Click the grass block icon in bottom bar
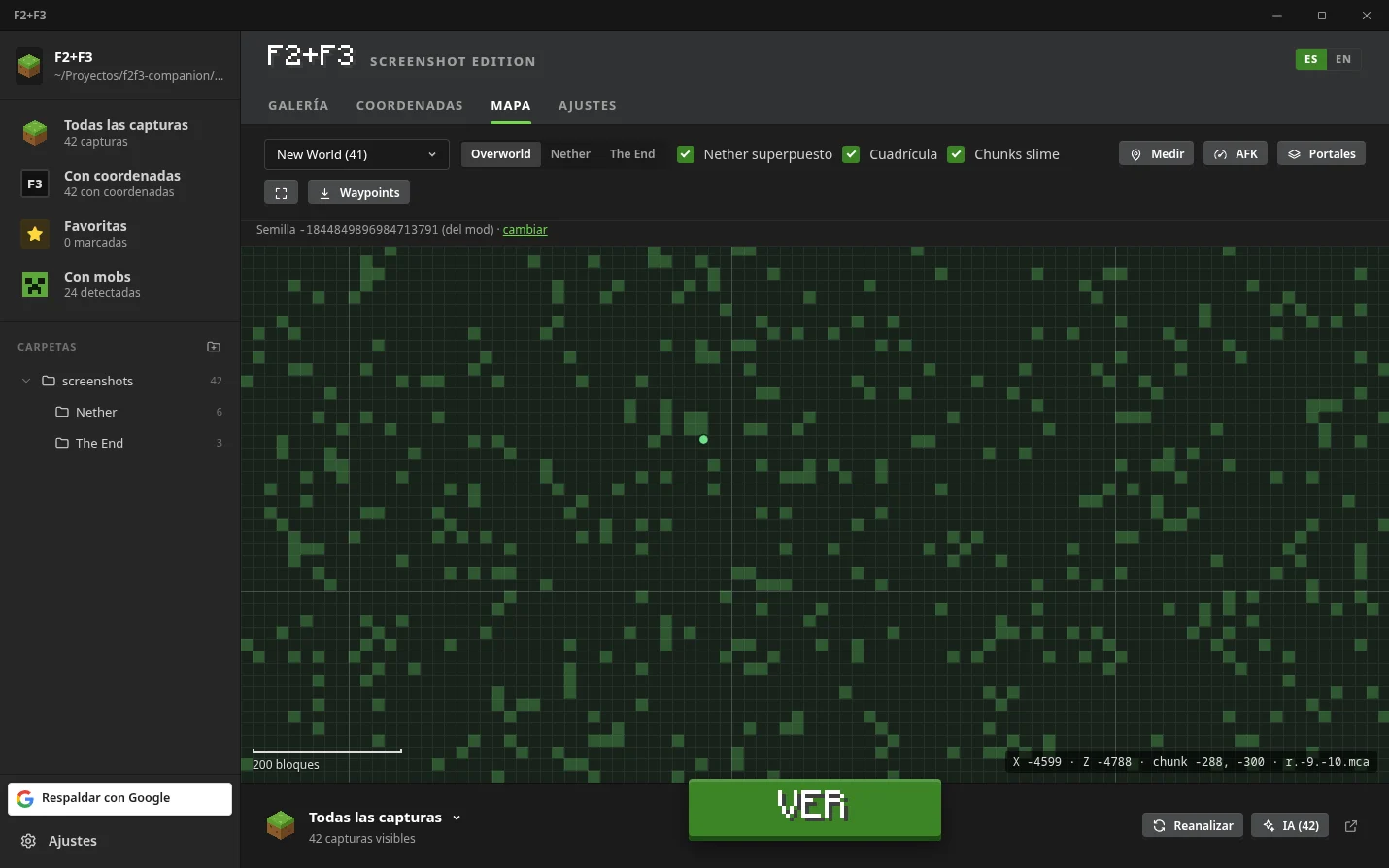 [x=281, y=825]
